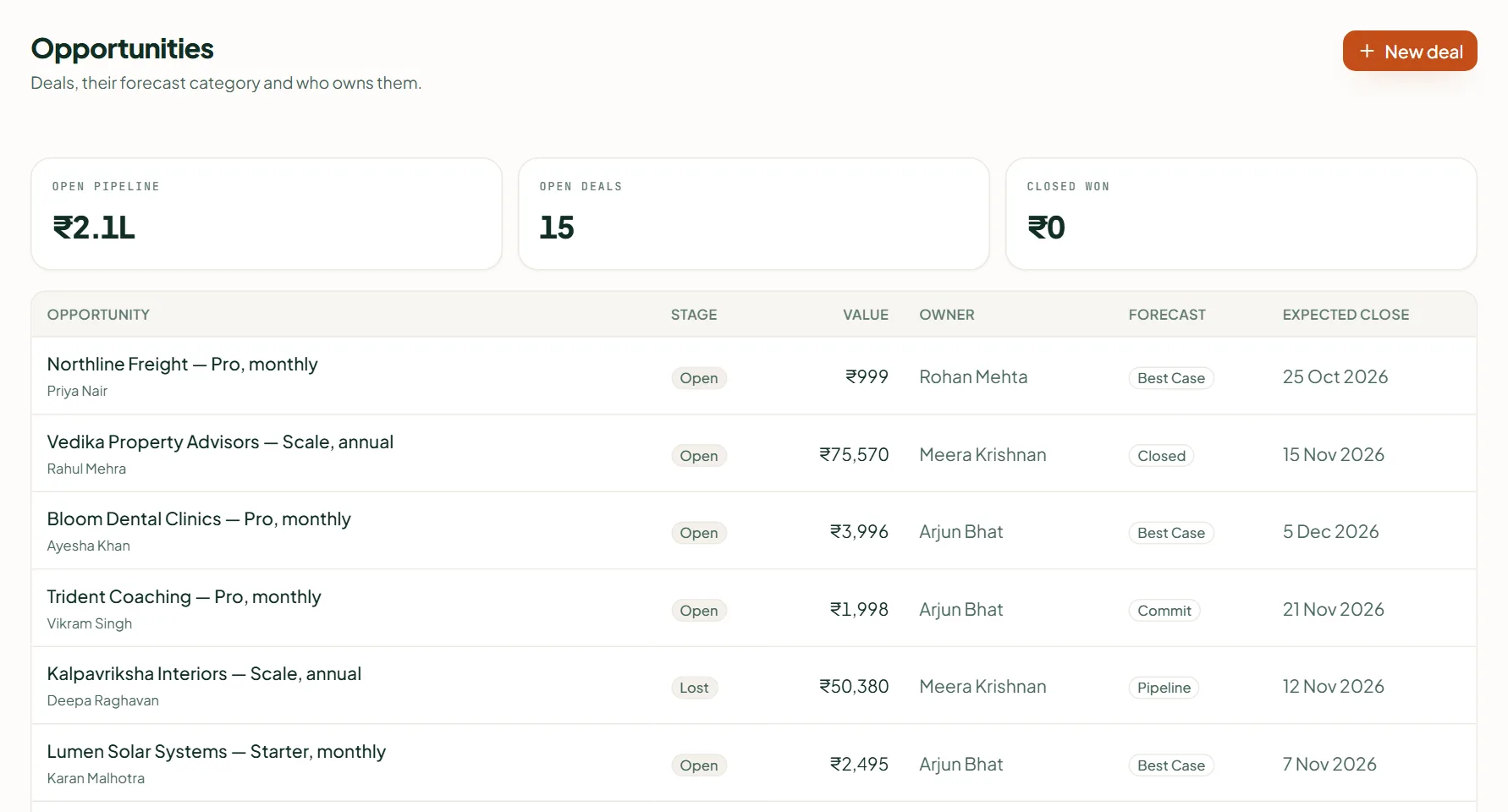This screenshot has width=1508, height=812.
Task: Click the Expected Close column header
Action: tap(1346, 315)
